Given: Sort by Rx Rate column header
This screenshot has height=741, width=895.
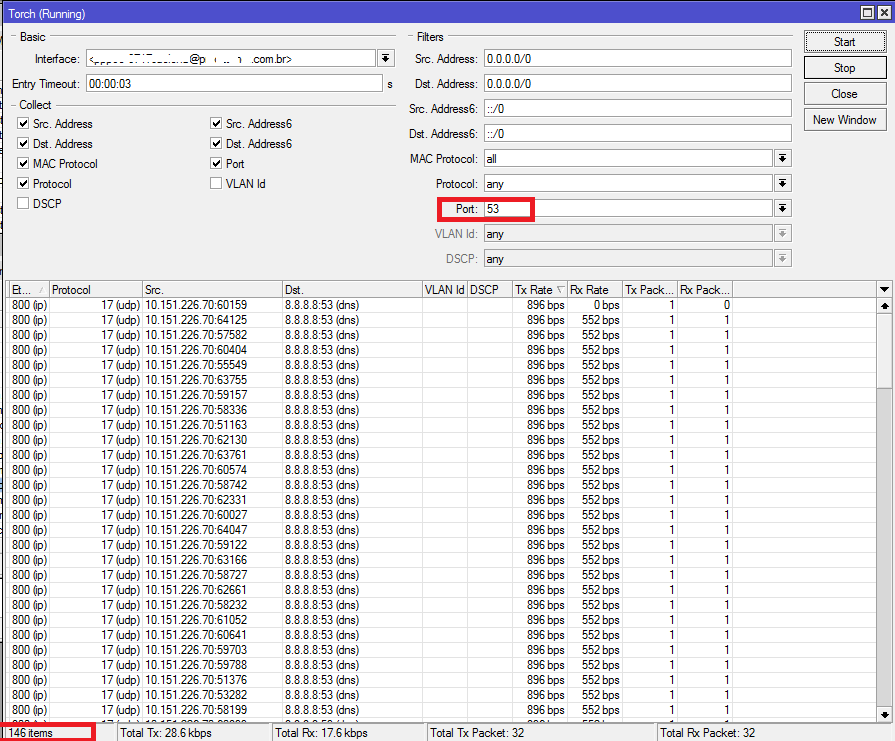Looking at the screenshot, I should click(594, 290).
